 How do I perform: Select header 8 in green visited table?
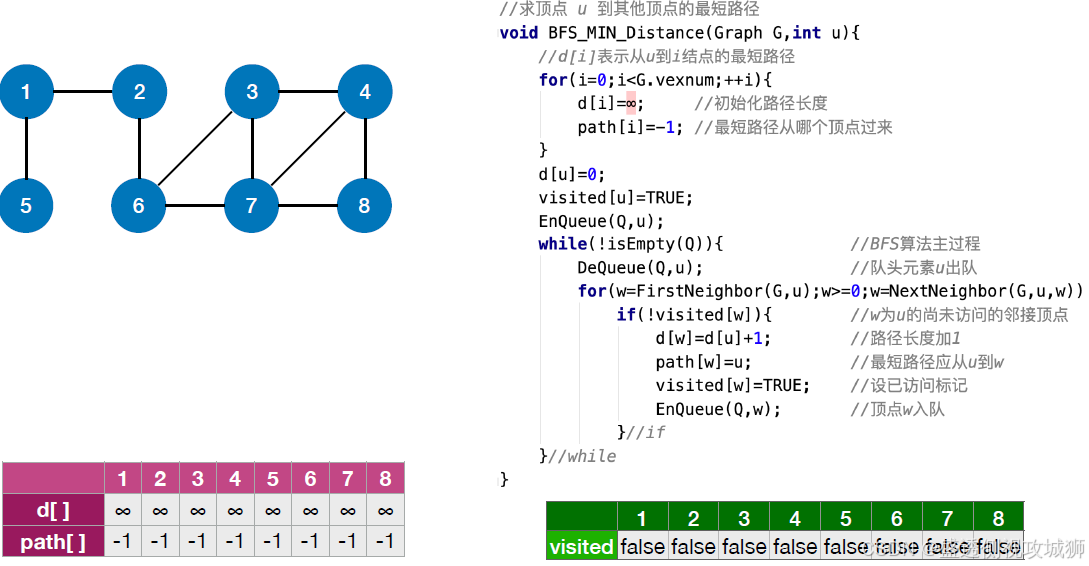point(998,518)
